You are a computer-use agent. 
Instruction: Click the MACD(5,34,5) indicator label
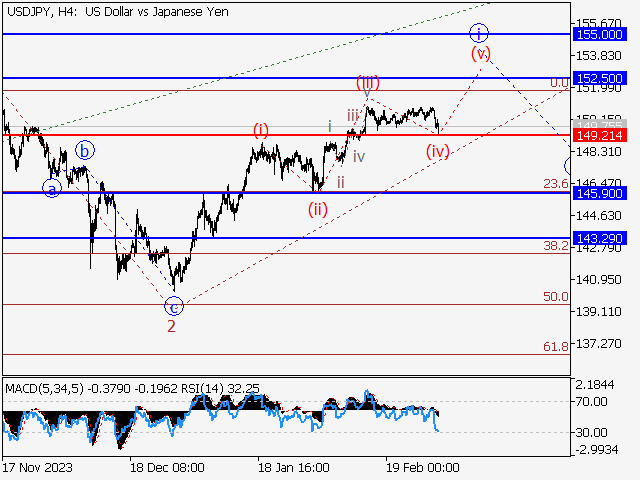coord(44,388)
